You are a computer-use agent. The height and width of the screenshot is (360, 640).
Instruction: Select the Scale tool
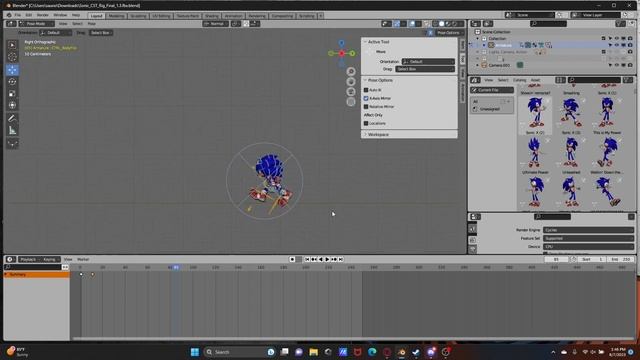(12, 93)
